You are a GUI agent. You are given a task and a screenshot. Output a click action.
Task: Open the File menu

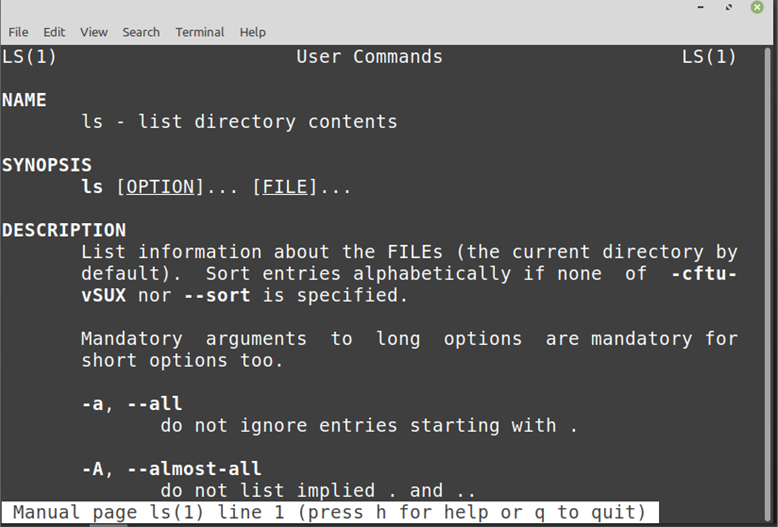[18, 32]
